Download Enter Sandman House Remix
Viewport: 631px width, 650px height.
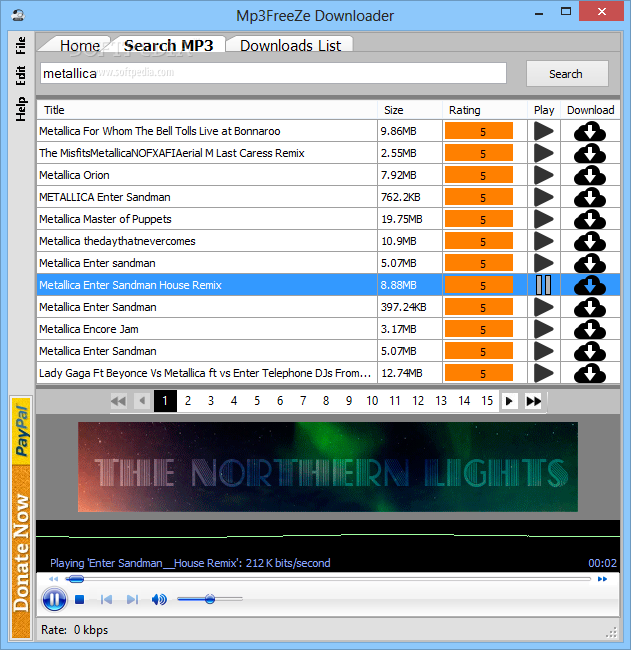pyautogui.click(x=590, y=285)
